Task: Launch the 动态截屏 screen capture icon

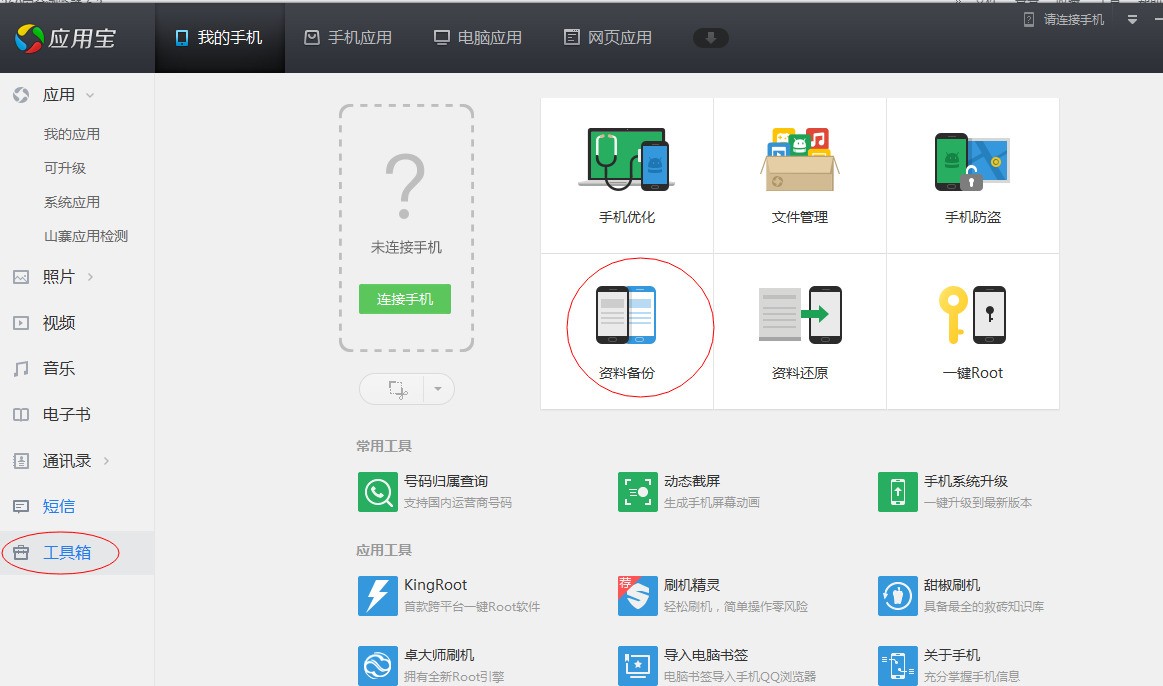Action: (x=638, y=492)
